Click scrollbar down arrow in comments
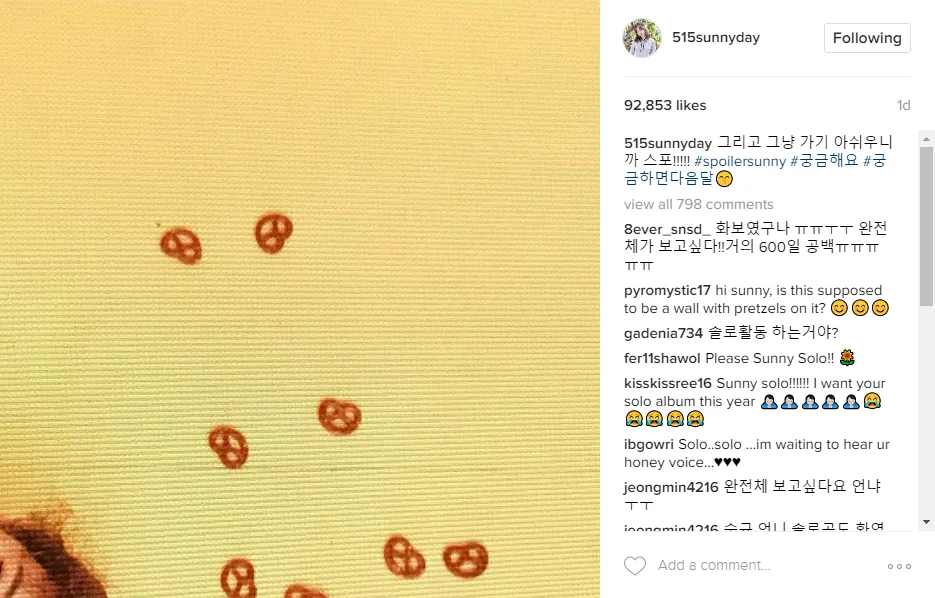 tap(926, 522)
